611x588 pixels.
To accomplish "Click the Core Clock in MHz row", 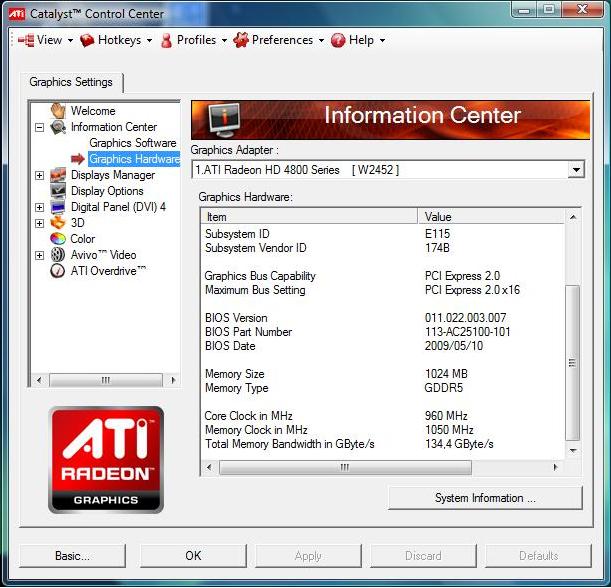I will tap(383, 416).
